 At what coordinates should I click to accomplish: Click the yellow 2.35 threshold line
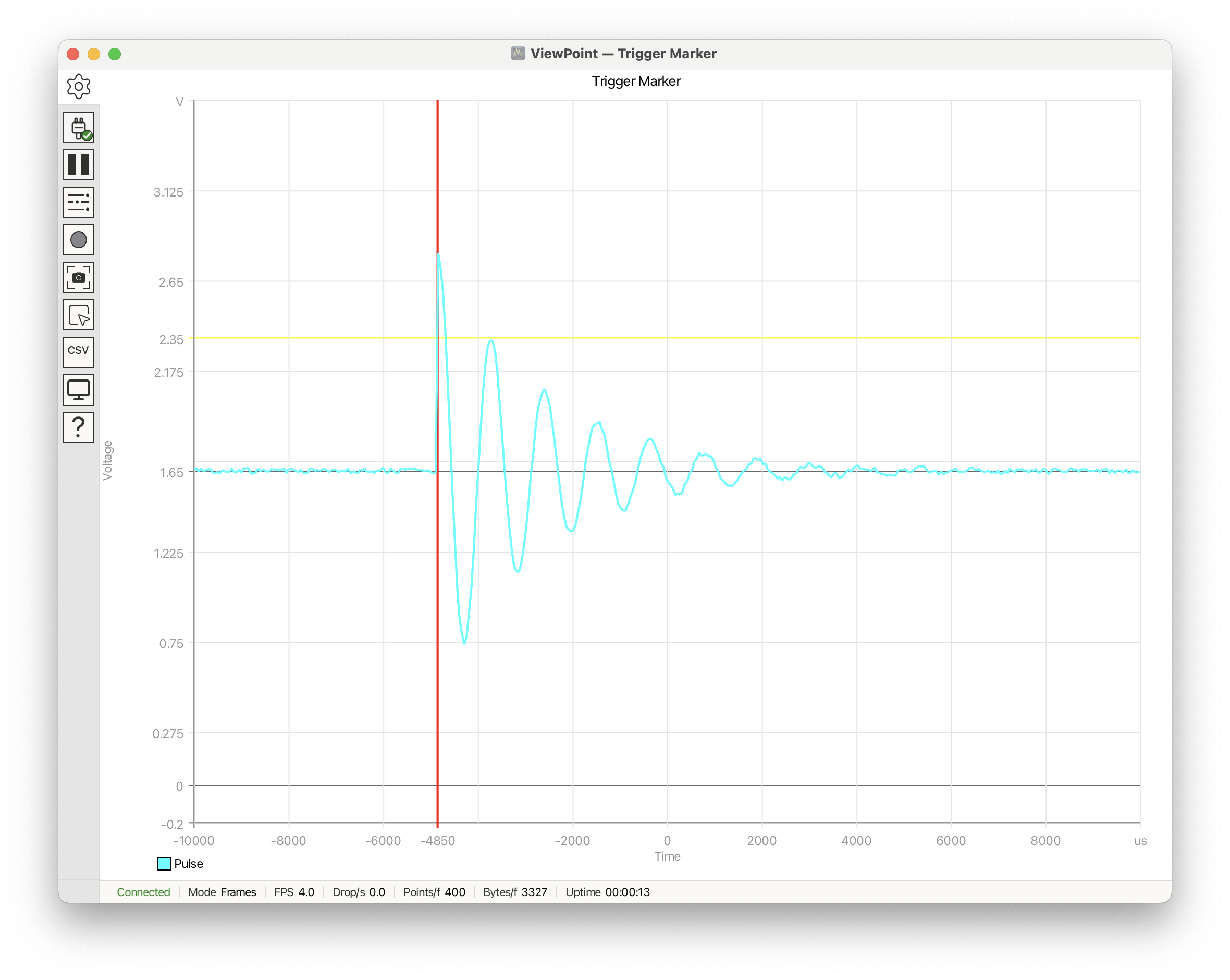click(x=665, y=338)
